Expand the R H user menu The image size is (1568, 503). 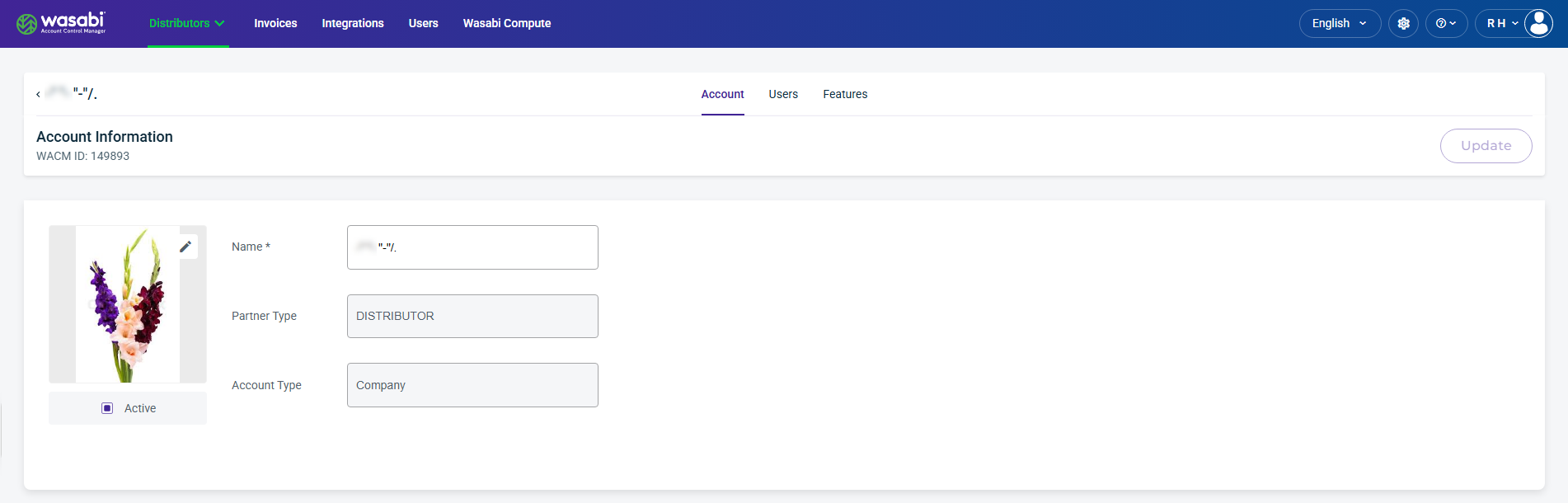click(1503, 23)
